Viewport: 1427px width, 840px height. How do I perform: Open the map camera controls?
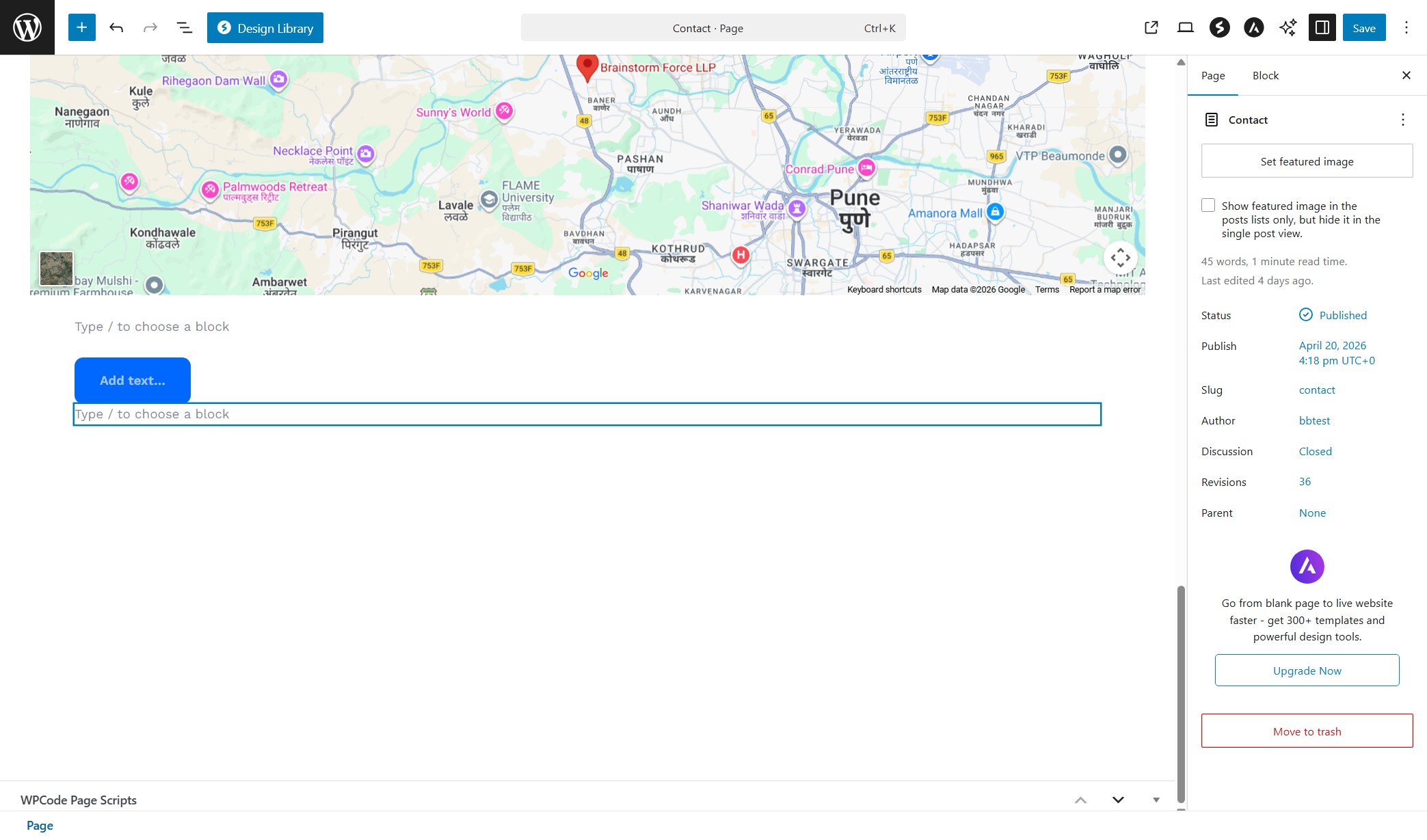[1121, 258]
